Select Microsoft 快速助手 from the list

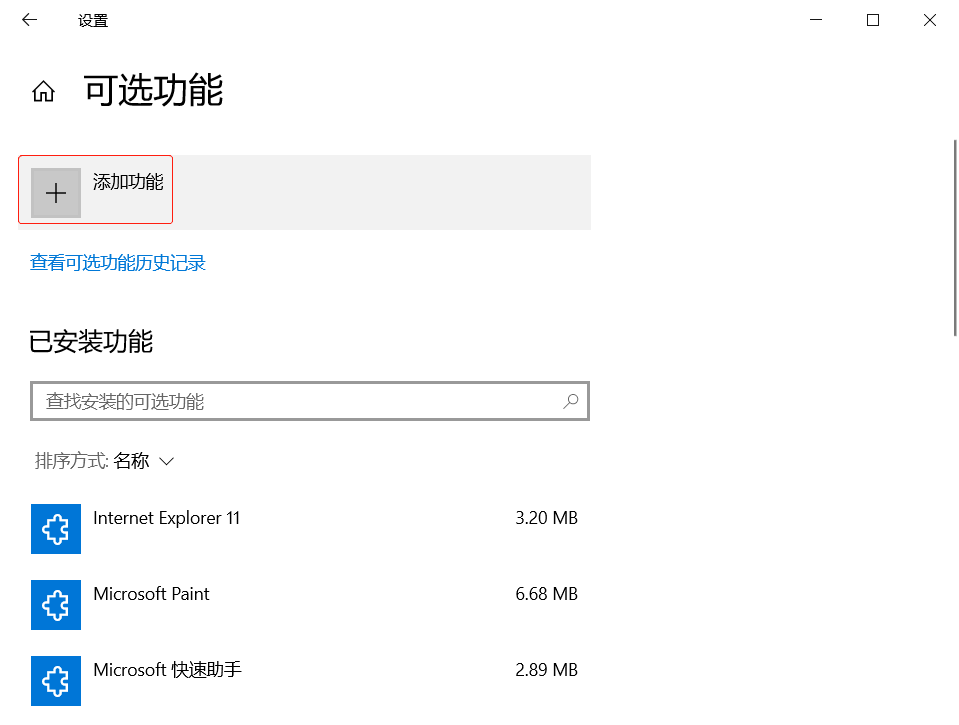pyautogui.click(x=167, y=670)
